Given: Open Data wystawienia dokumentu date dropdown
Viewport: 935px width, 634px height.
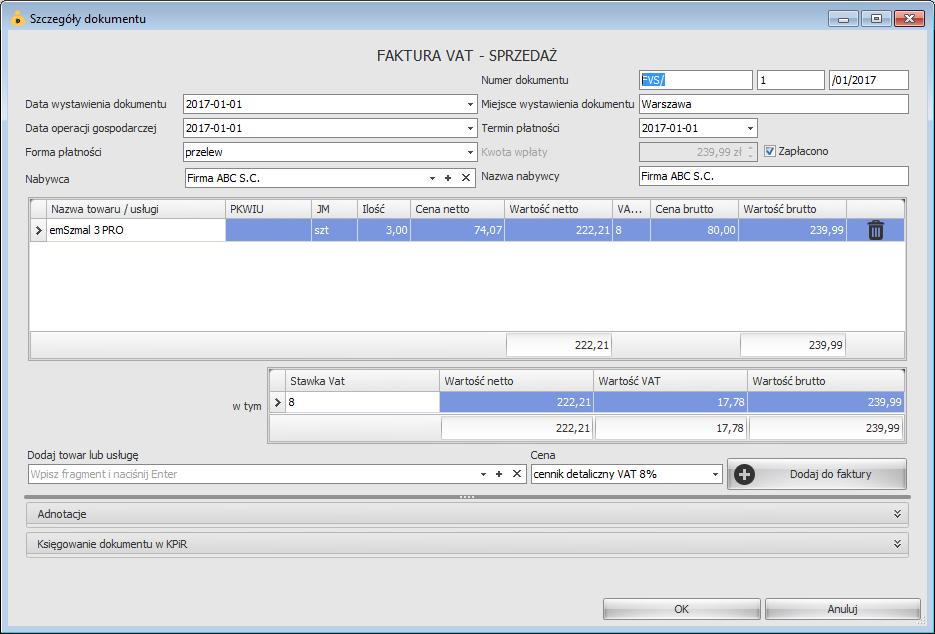Looking at the screenshot, I should [470, 104].
